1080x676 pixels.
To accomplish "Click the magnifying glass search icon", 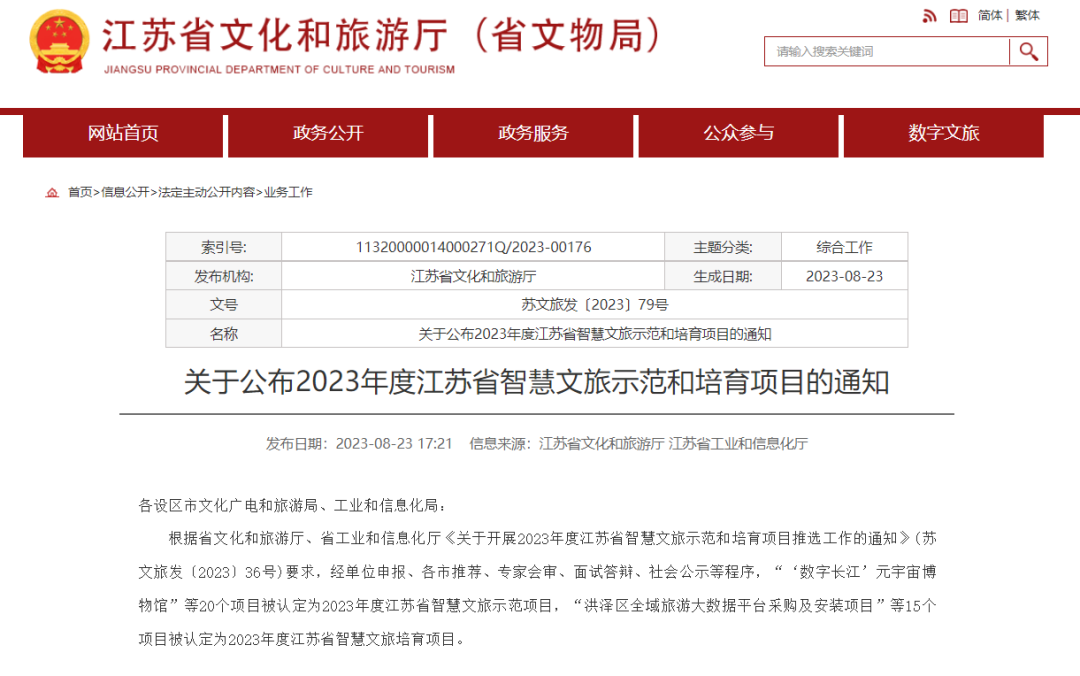I will point(1028,52).
